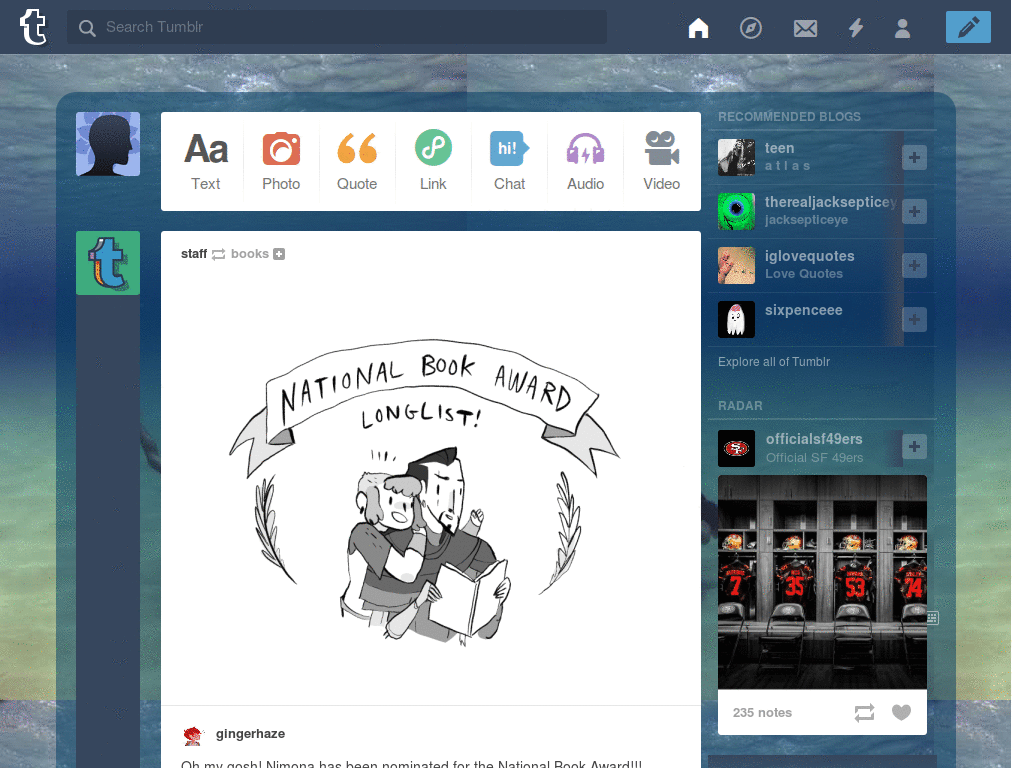The height and width of the screenshot is (768, 1024).
Task: Open the teen recommended blog
Action: 779,148
